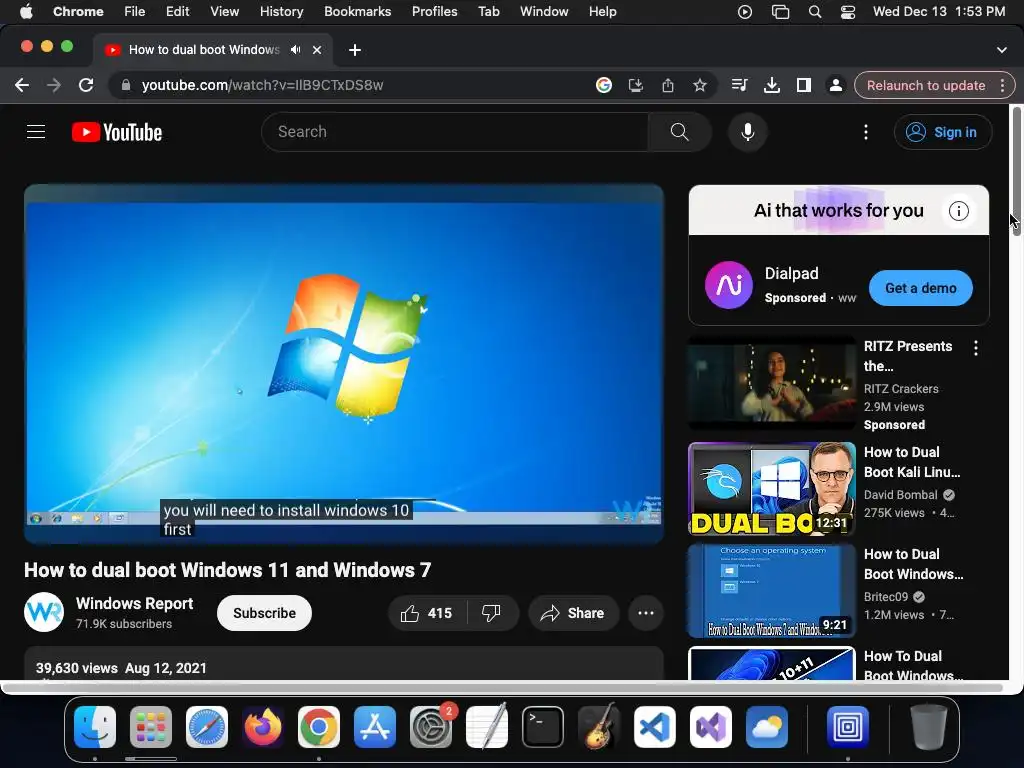Open the View menu

tap(224, 12)
